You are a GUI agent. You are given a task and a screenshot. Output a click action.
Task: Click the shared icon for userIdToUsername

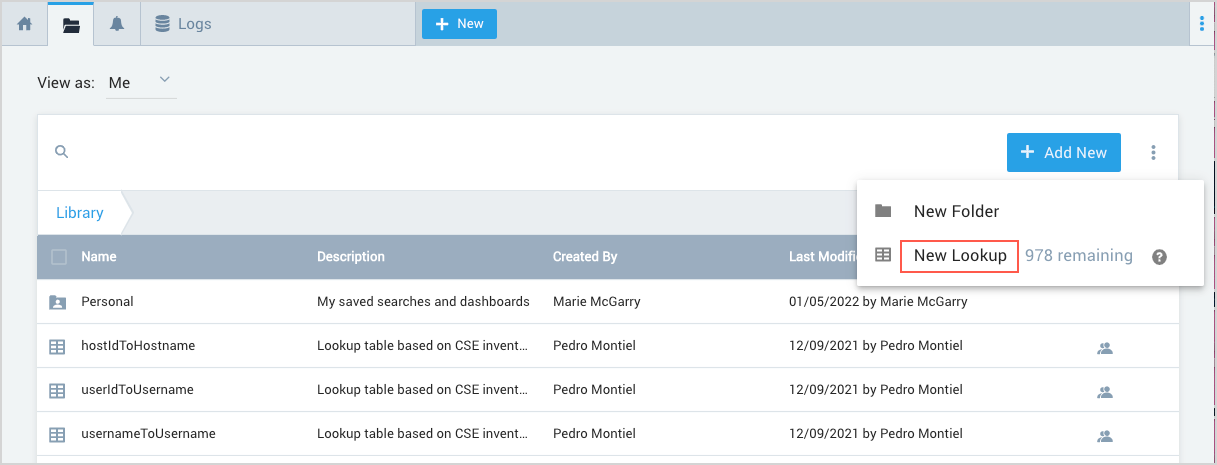point(1105,392)
